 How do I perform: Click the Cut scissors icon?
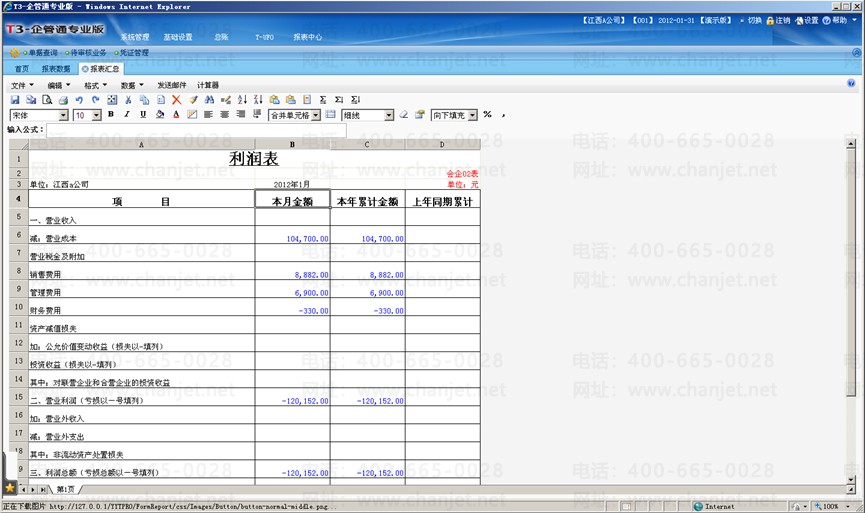tap(128, 100)
